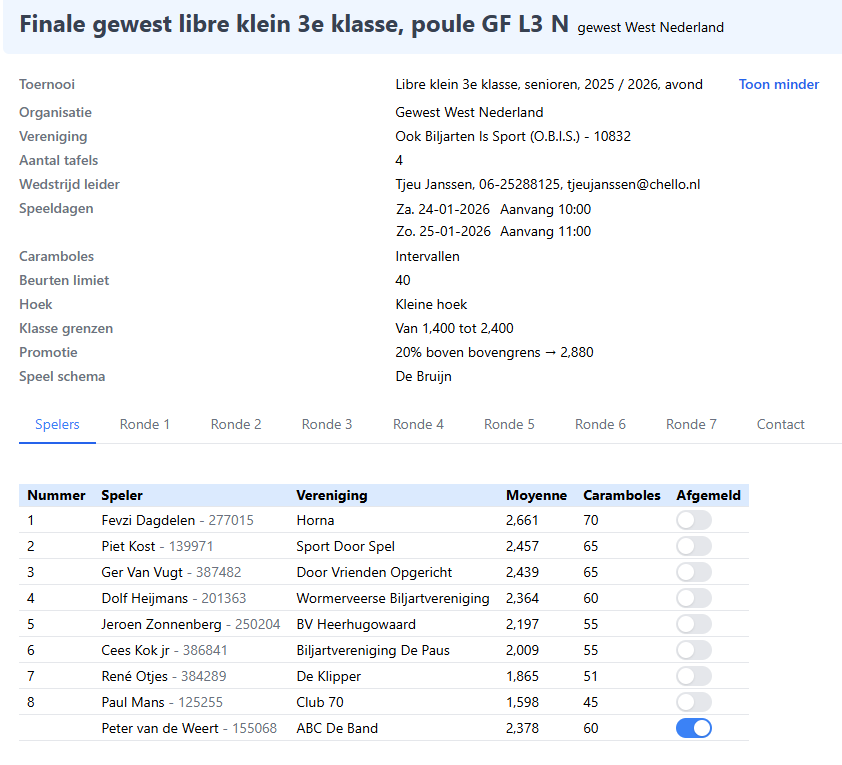Switch to the Ronde 4 tab
The height and width of the screenshot is (765, 842).
[418, 424]
